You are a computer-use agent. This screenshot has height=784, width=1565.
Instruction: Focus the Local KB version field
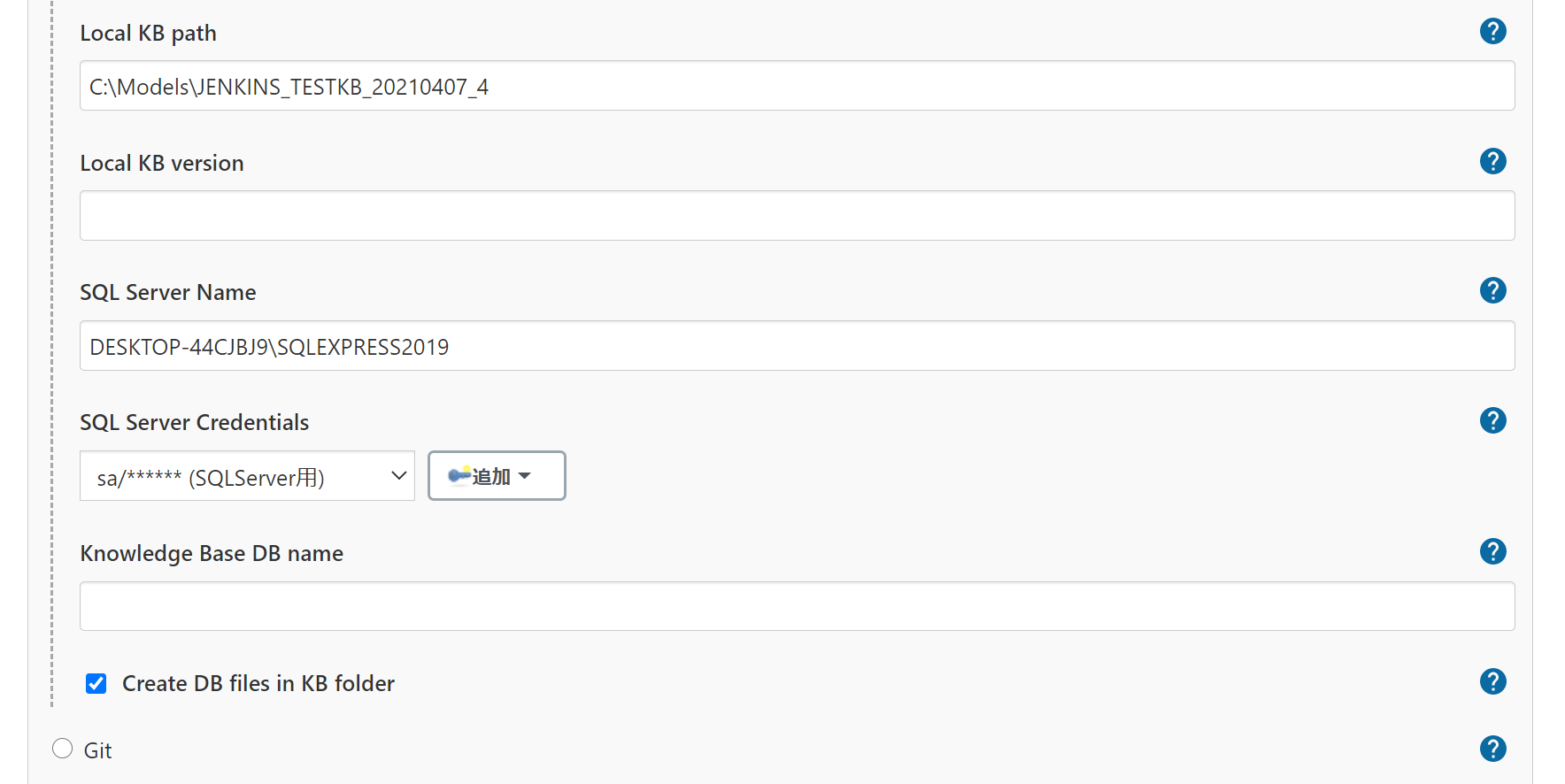click(x=797, y=216)
